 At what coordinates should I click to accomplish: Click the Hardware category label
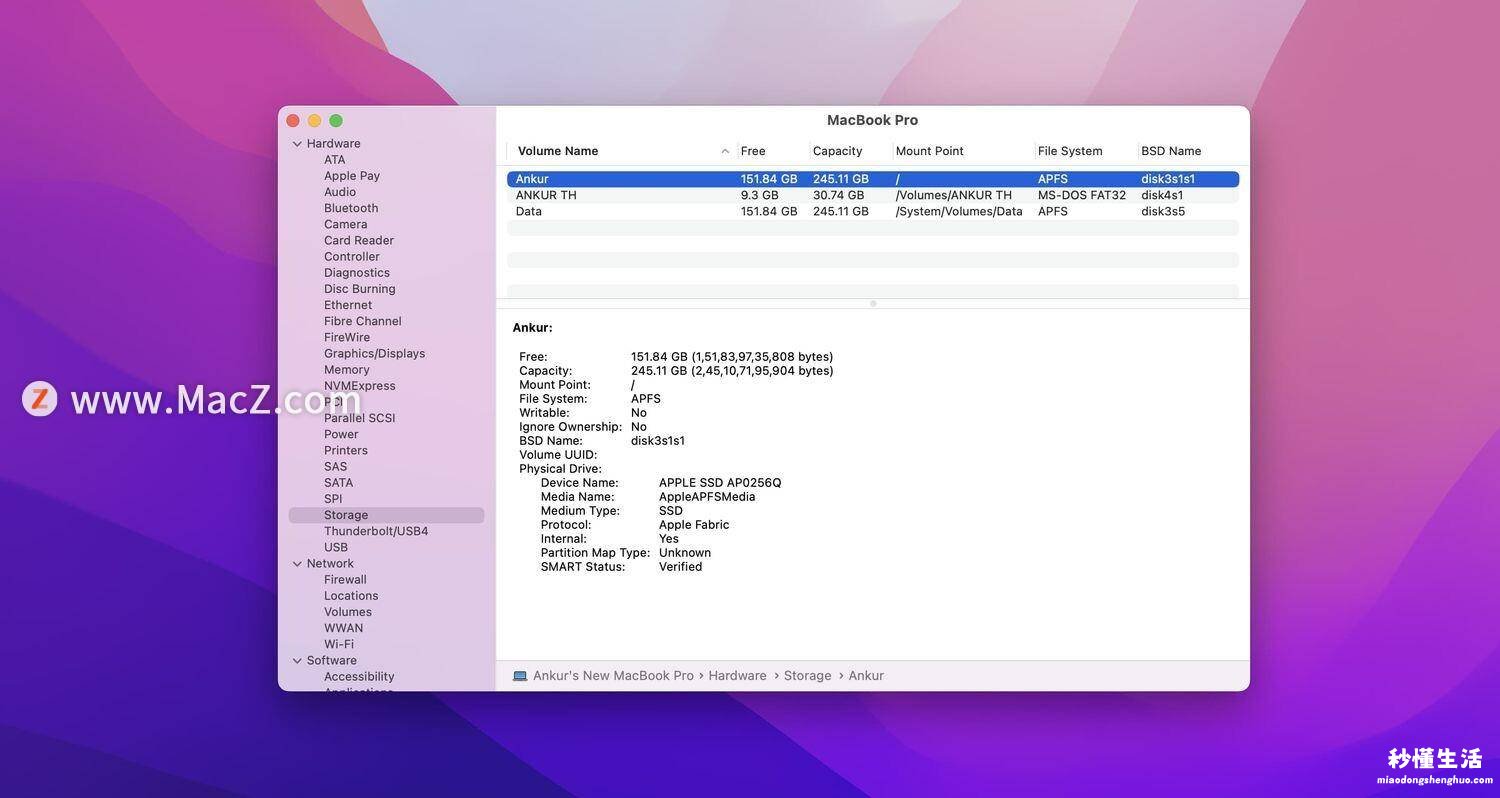pos(333,144)
